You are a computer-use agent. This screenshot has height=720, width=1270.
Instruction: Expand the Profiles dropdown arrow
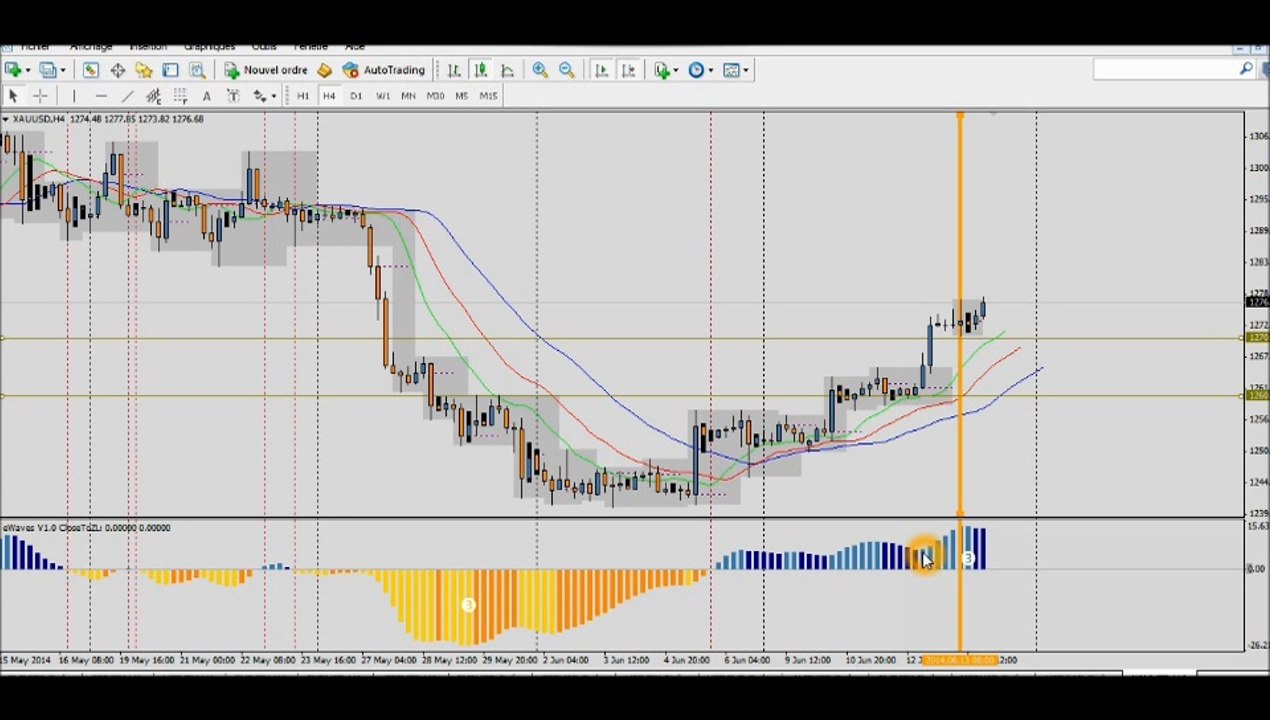61,70
